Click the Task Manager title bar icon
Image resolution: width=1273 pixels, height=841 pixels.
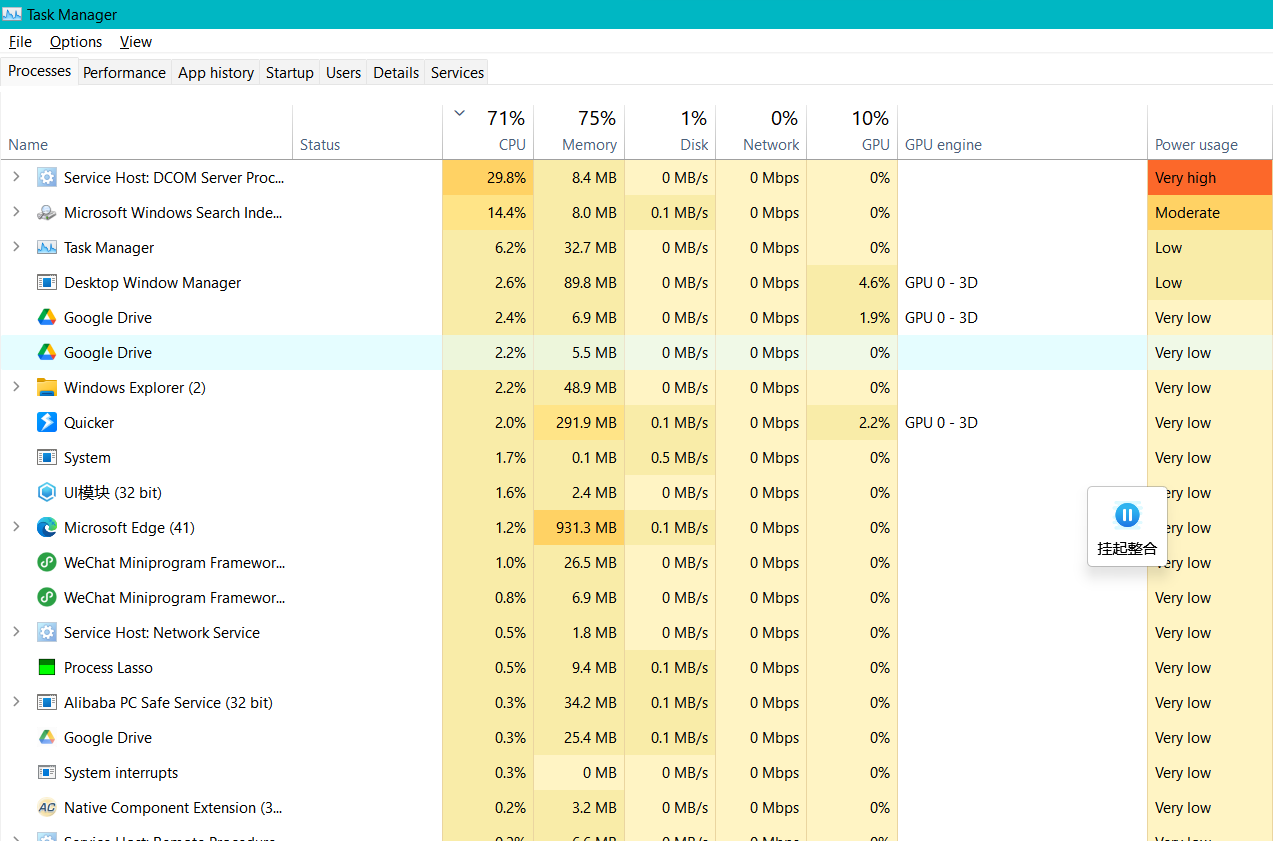click(x=12, y=14)
